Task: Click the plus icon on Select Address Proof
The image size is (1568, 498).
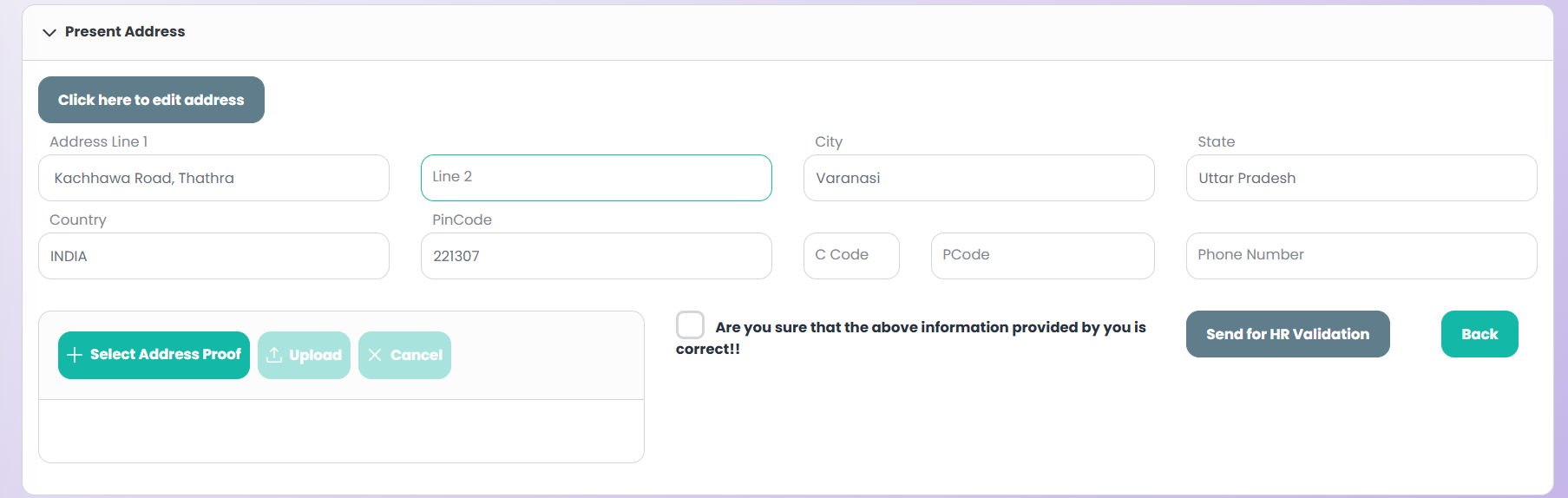Action: [x=75, y=355]
